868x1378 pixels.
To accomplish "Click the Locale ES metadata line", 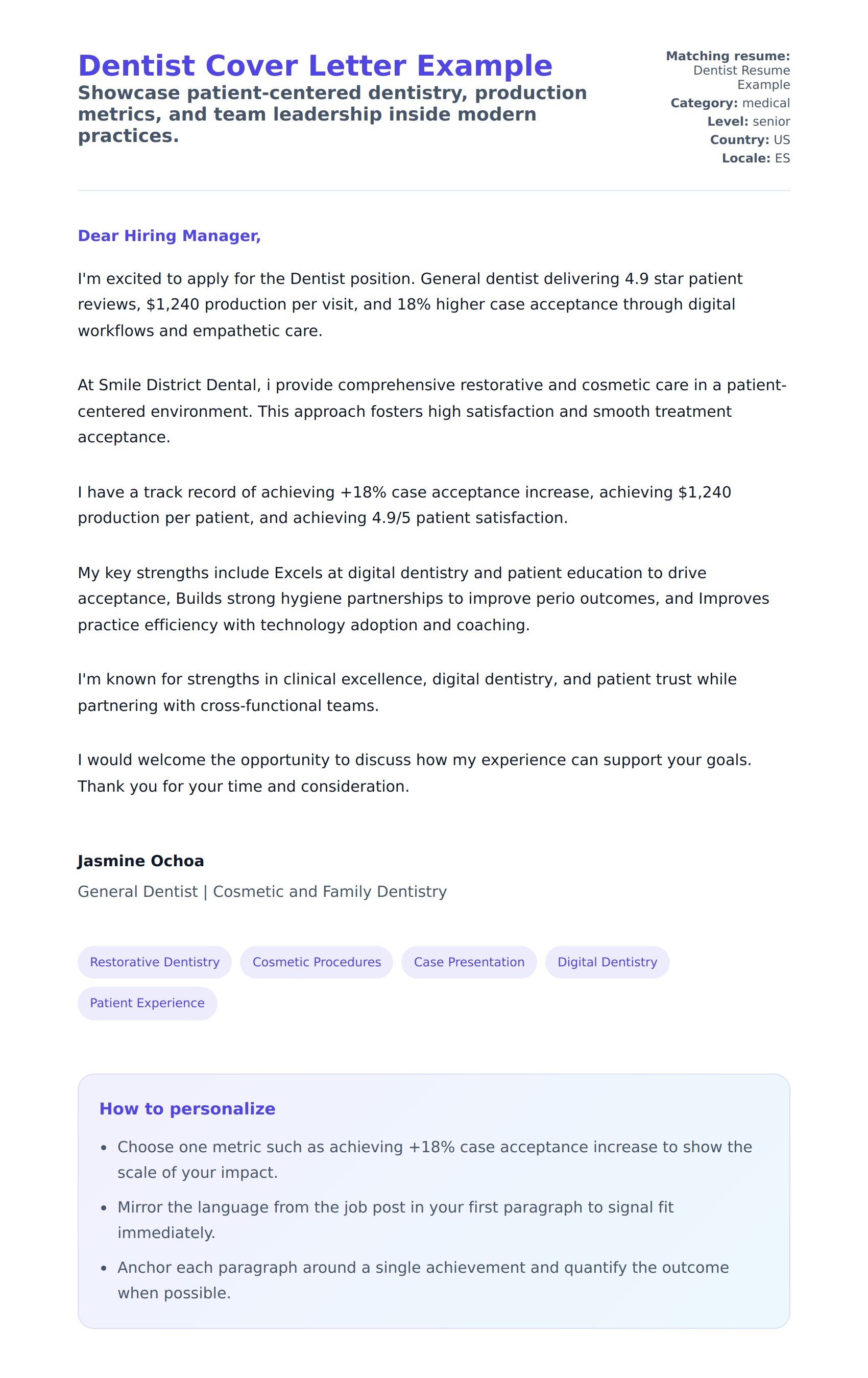I will pos(755,158).
